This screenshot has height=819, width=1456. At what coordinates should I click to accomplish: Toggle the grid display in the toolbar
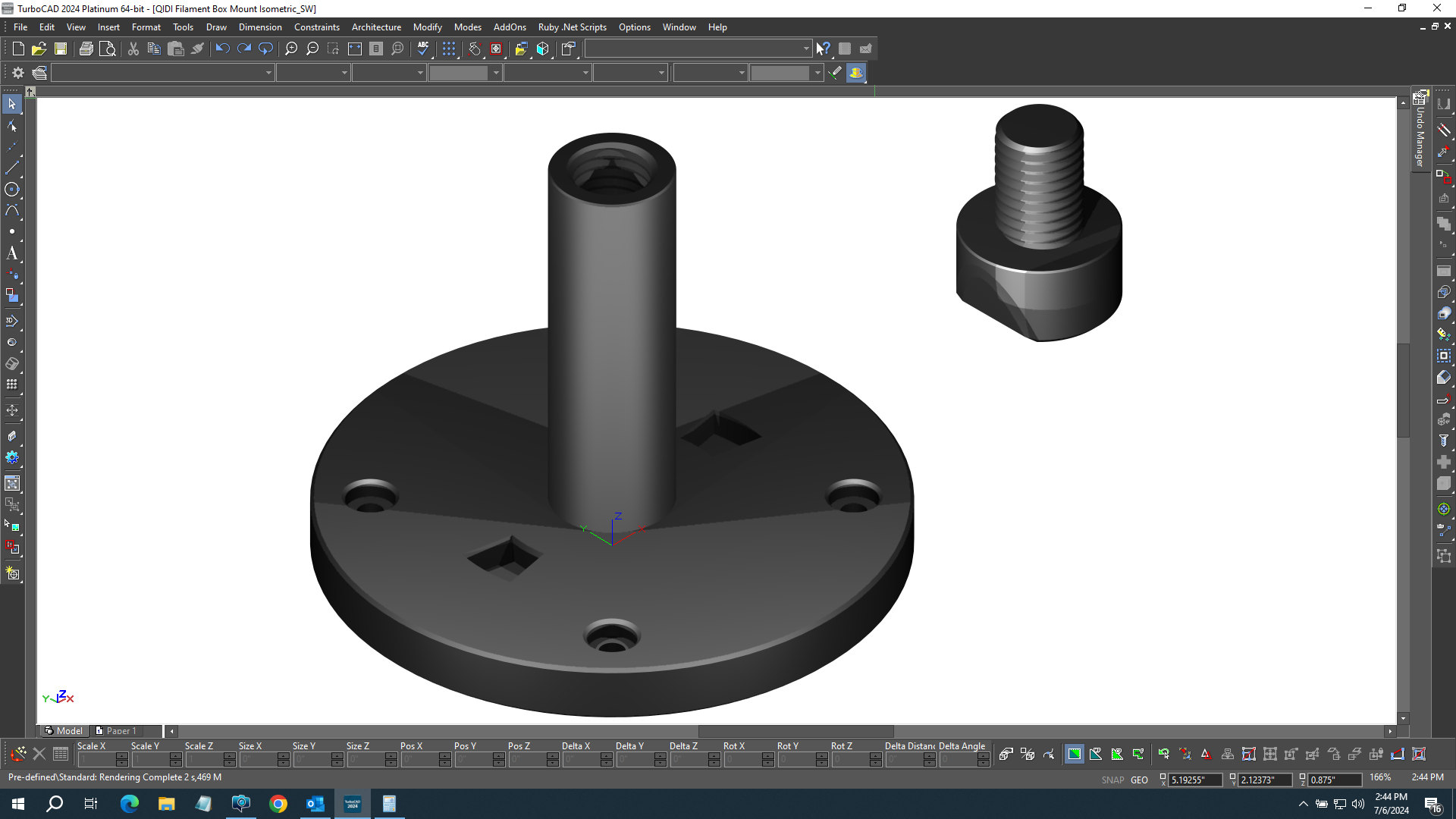pyautogui.click(x=449, y=48)
